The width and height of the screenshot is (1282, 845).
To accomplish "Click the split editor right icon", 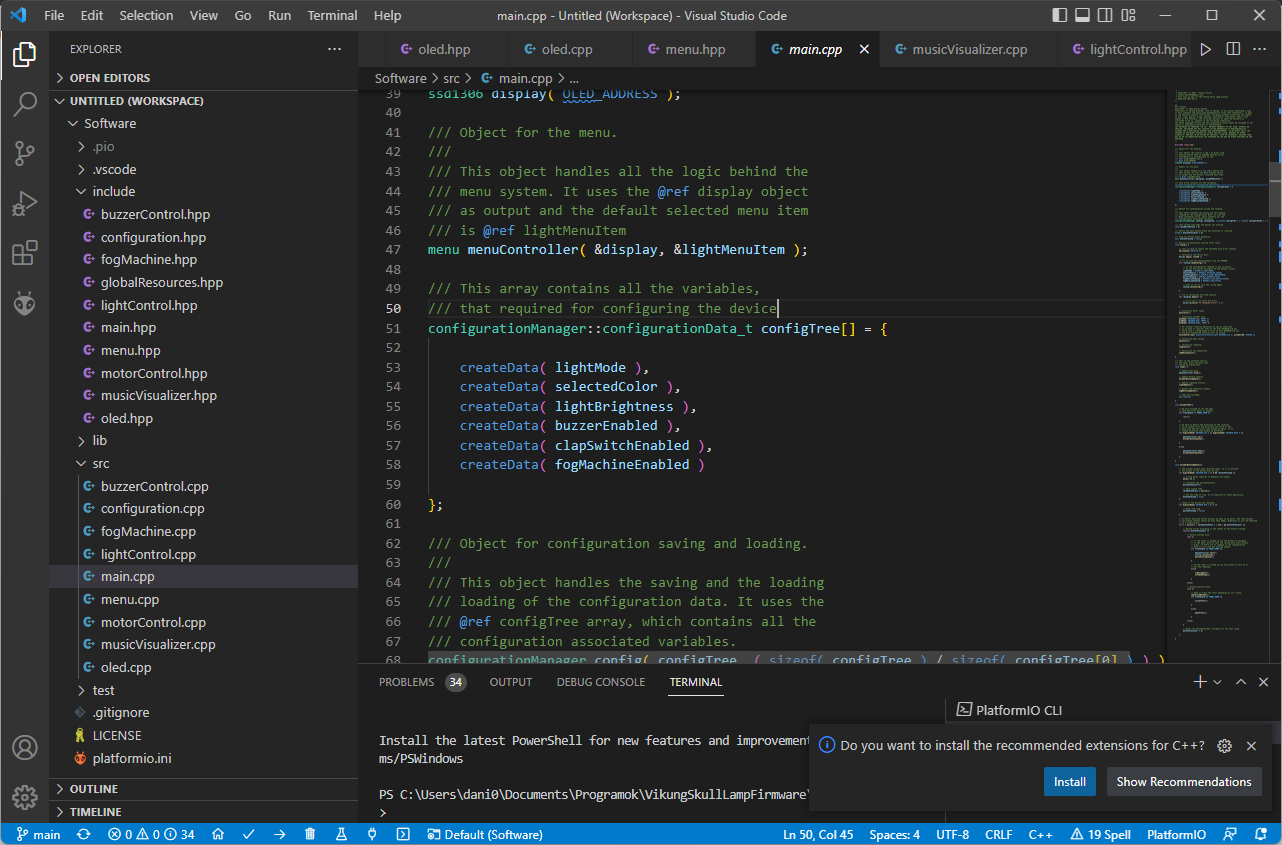I will pos(1233,49).
